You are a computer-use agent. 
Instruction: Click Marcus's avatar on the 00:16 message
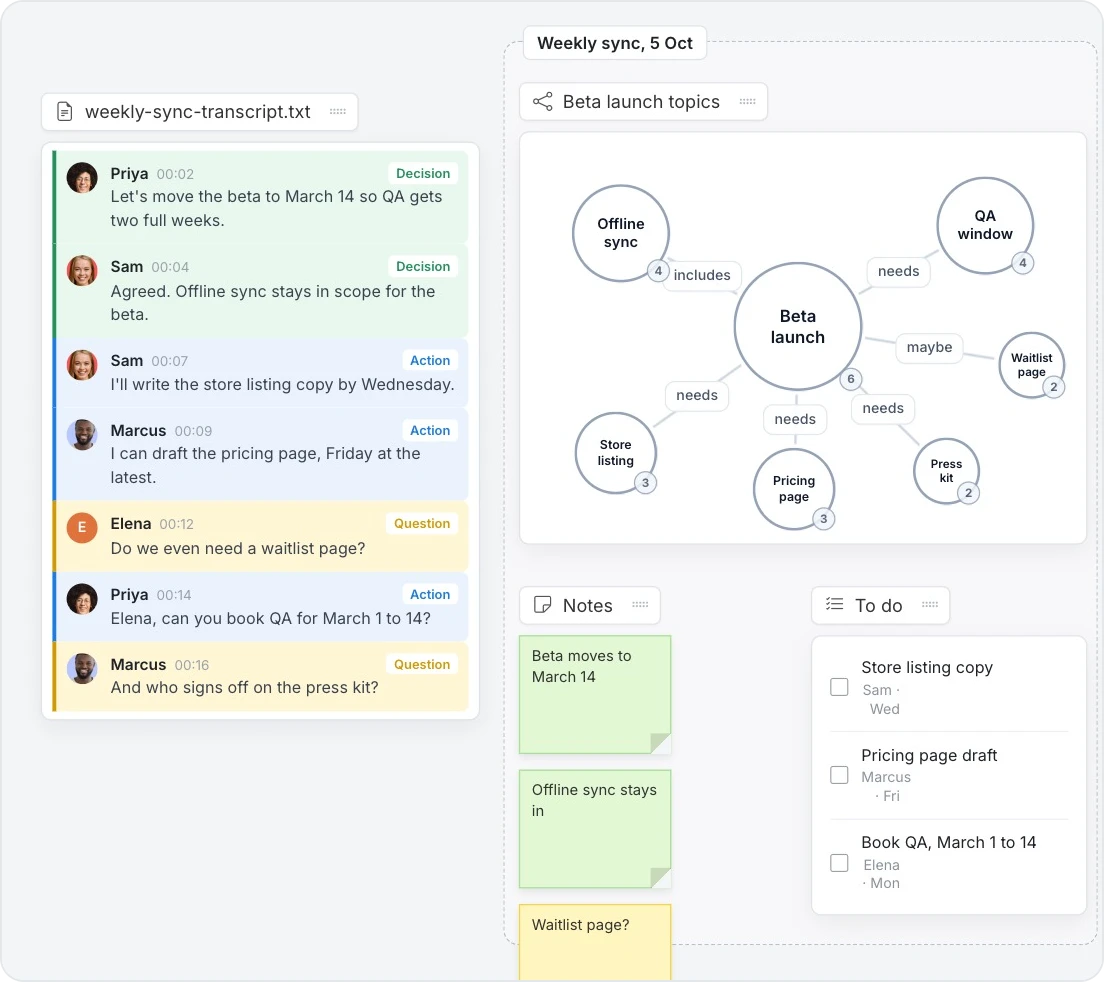point(82,668)
